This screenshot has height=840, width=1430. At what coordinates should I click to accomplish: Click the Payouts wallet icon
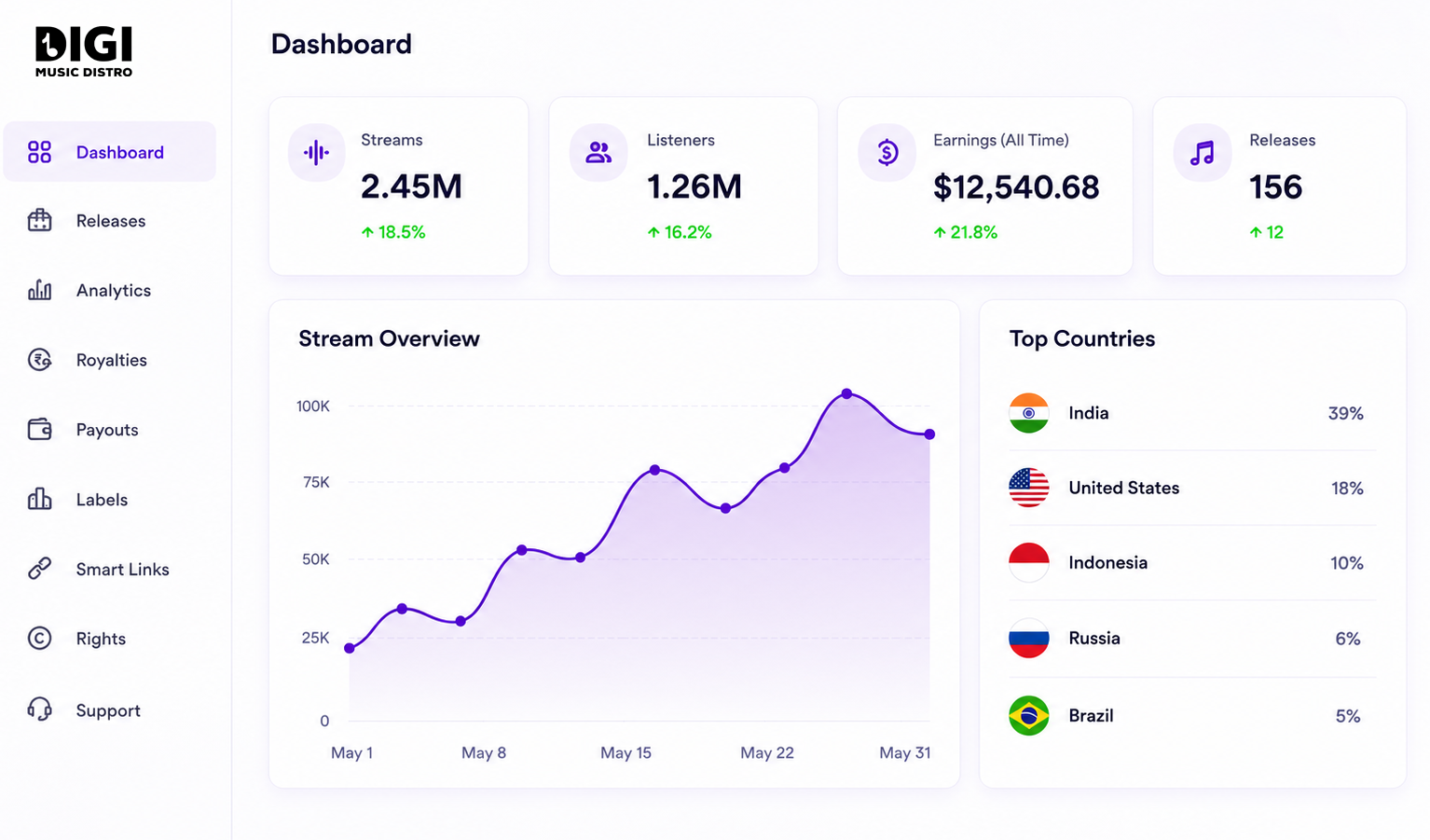(x=39, y=429)
